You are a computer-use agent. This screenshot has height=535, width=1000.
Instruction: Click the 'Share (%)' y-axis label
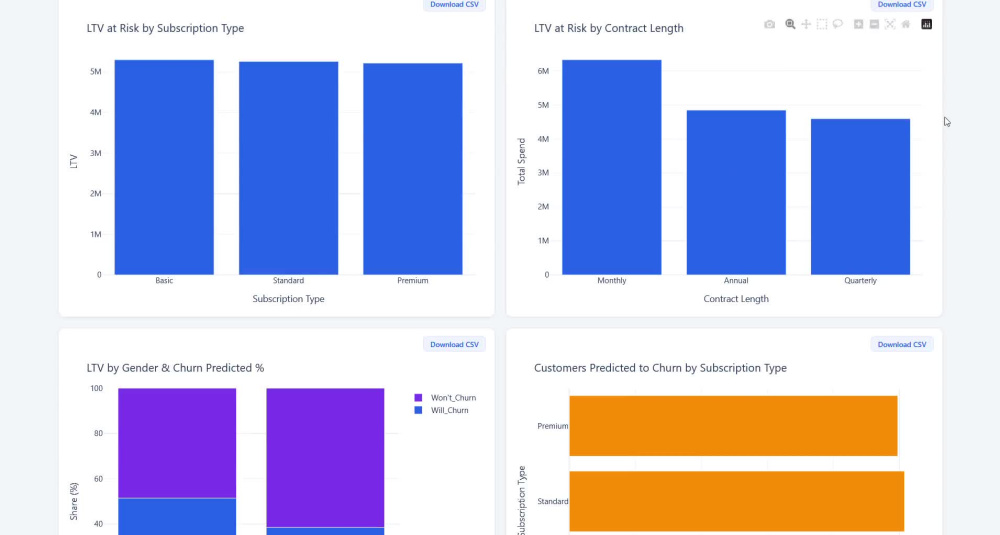[x=74, y=501]
